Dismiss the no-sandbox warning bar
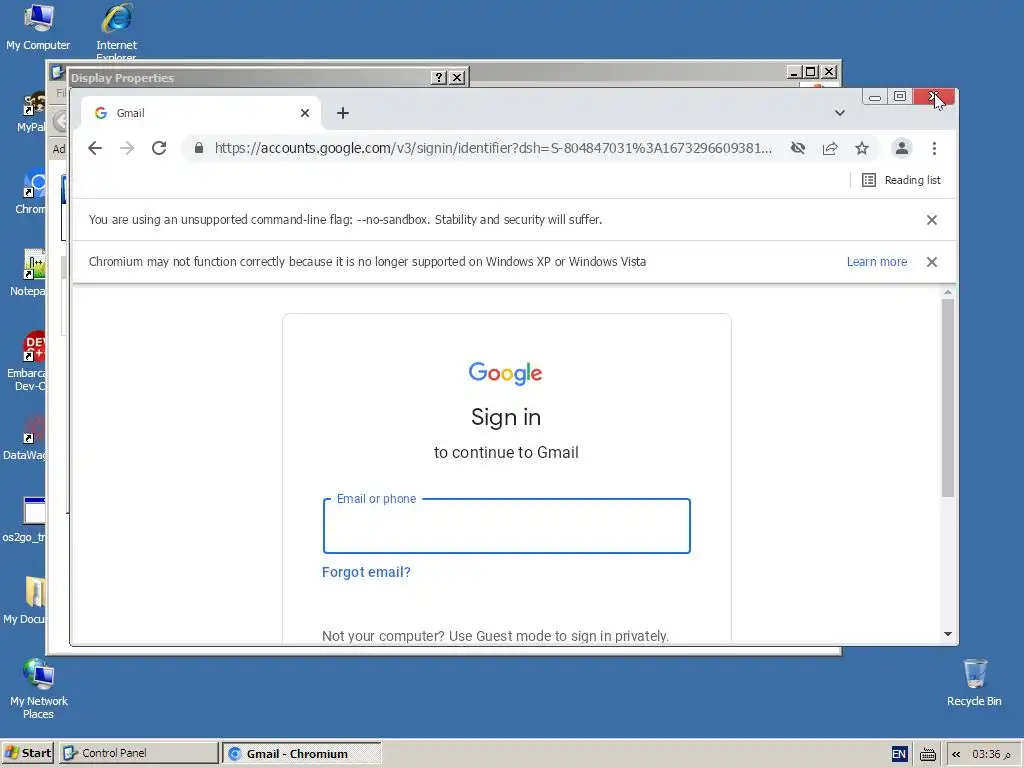 [x=932, y=220]
